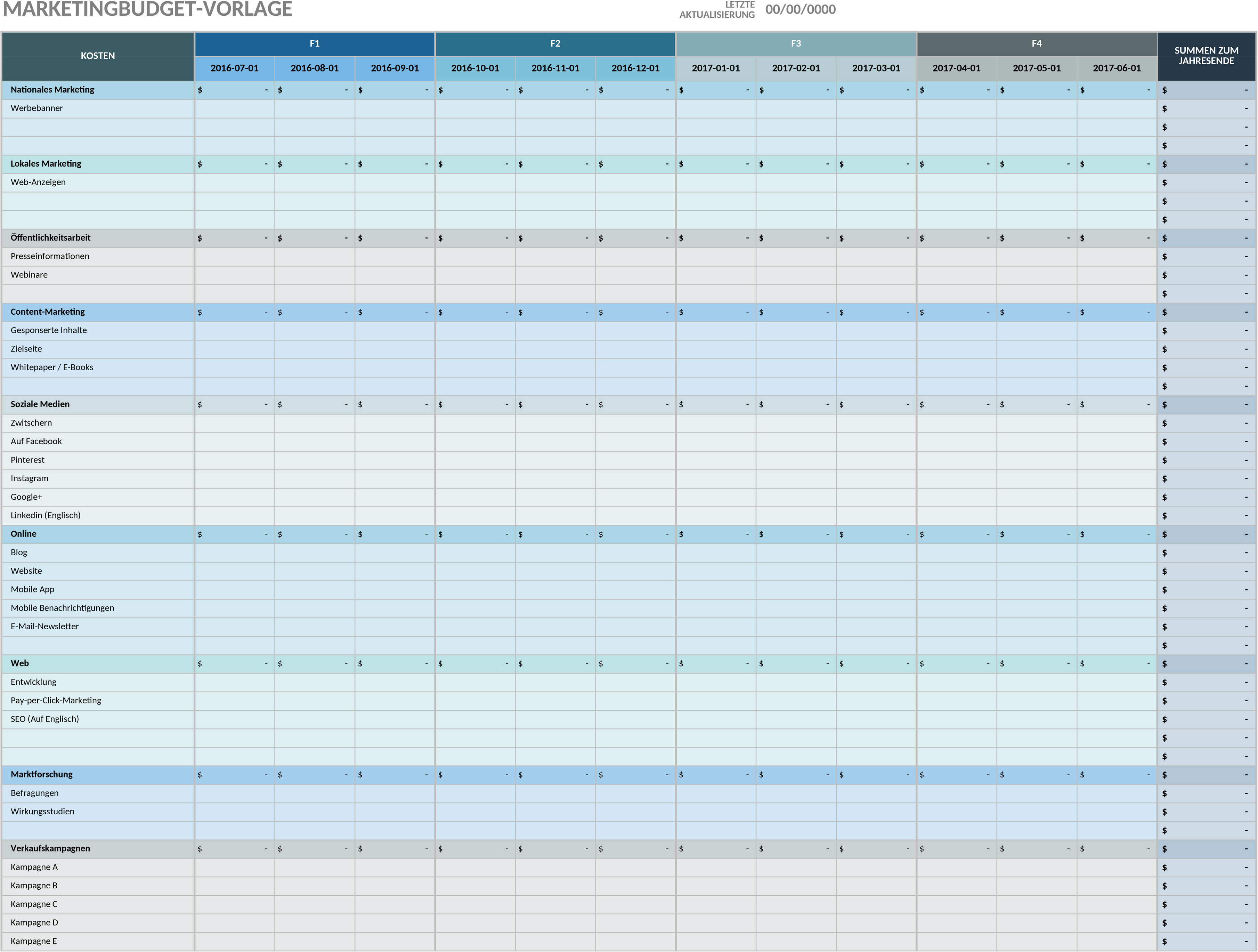
Task: Select the Mobile App cell
Action: [x=98, y=590]
